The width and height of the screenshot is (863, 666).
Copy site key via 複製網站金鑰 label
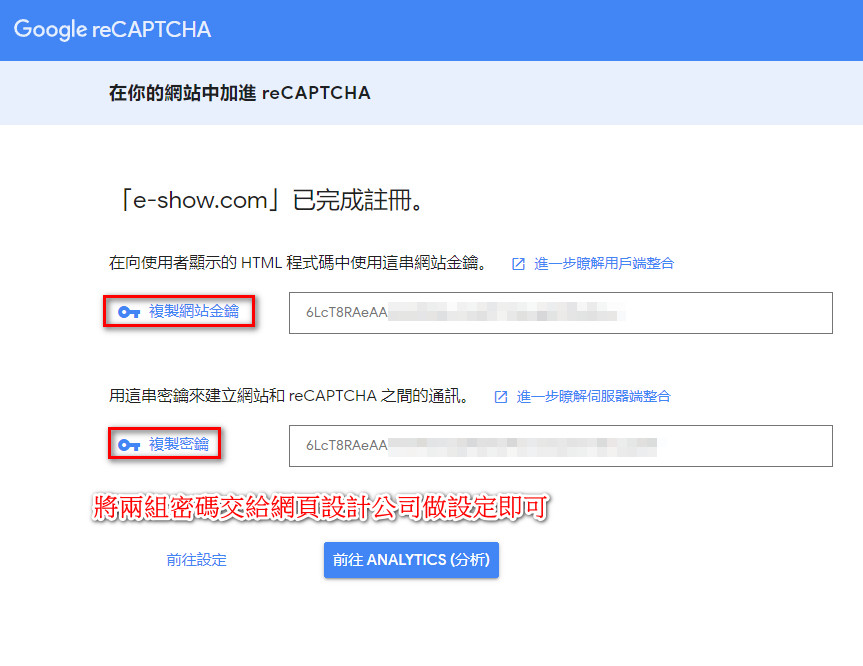pyautogui.click(x=194, y=312)
